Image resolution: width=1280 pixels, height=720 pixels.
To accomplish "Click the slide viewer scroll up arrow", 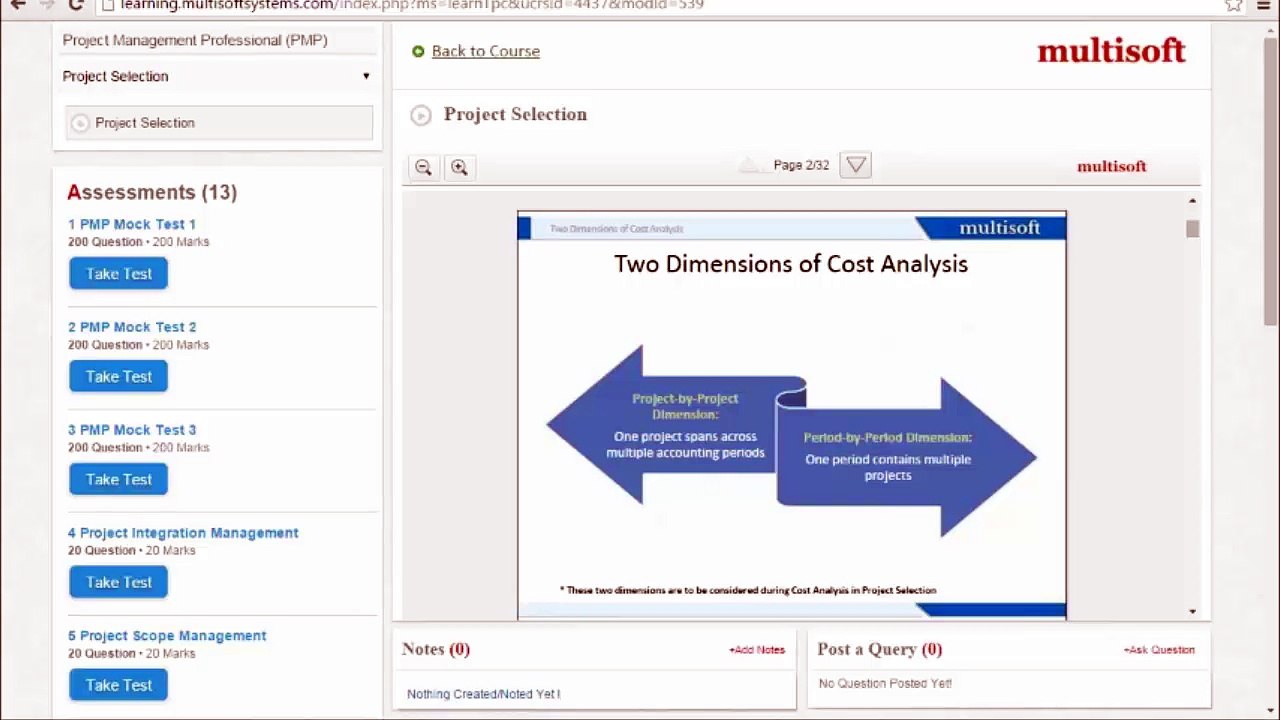I will click(x=1193, y=201).
